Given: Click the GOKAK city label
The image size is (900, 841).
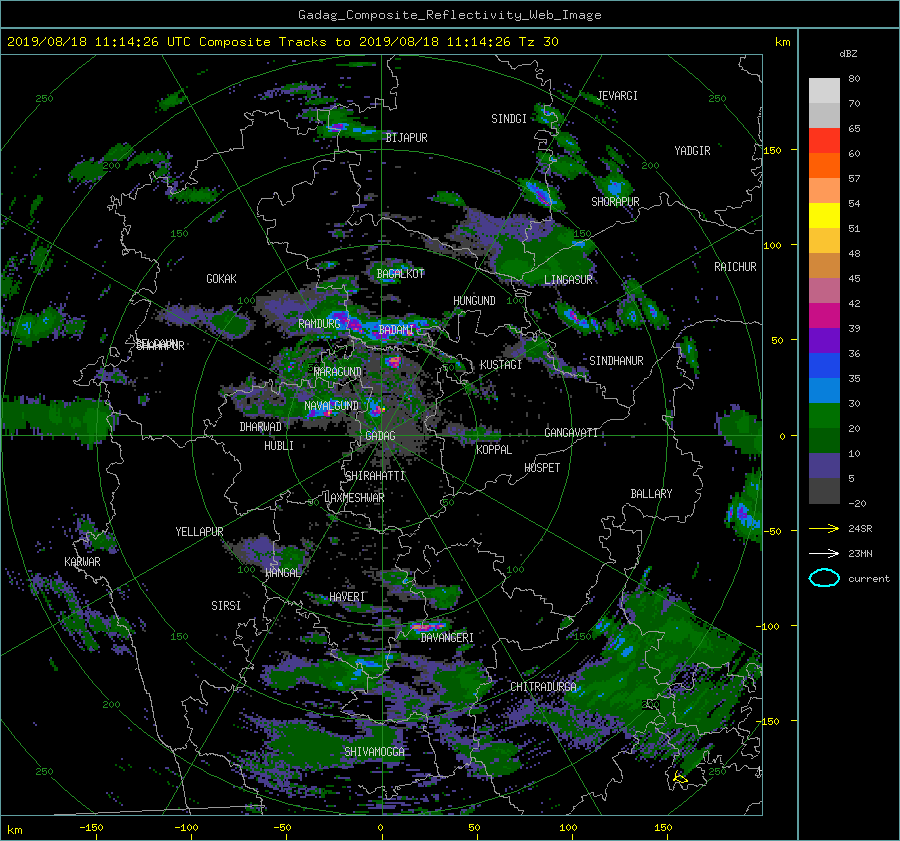Looking at the screenshot, I should 222,279.
